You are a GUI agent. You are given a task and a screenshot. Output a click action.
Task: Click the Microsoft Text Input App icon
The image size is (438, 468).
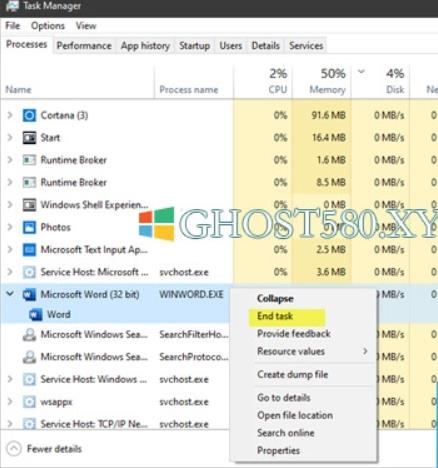click(29, 249)
